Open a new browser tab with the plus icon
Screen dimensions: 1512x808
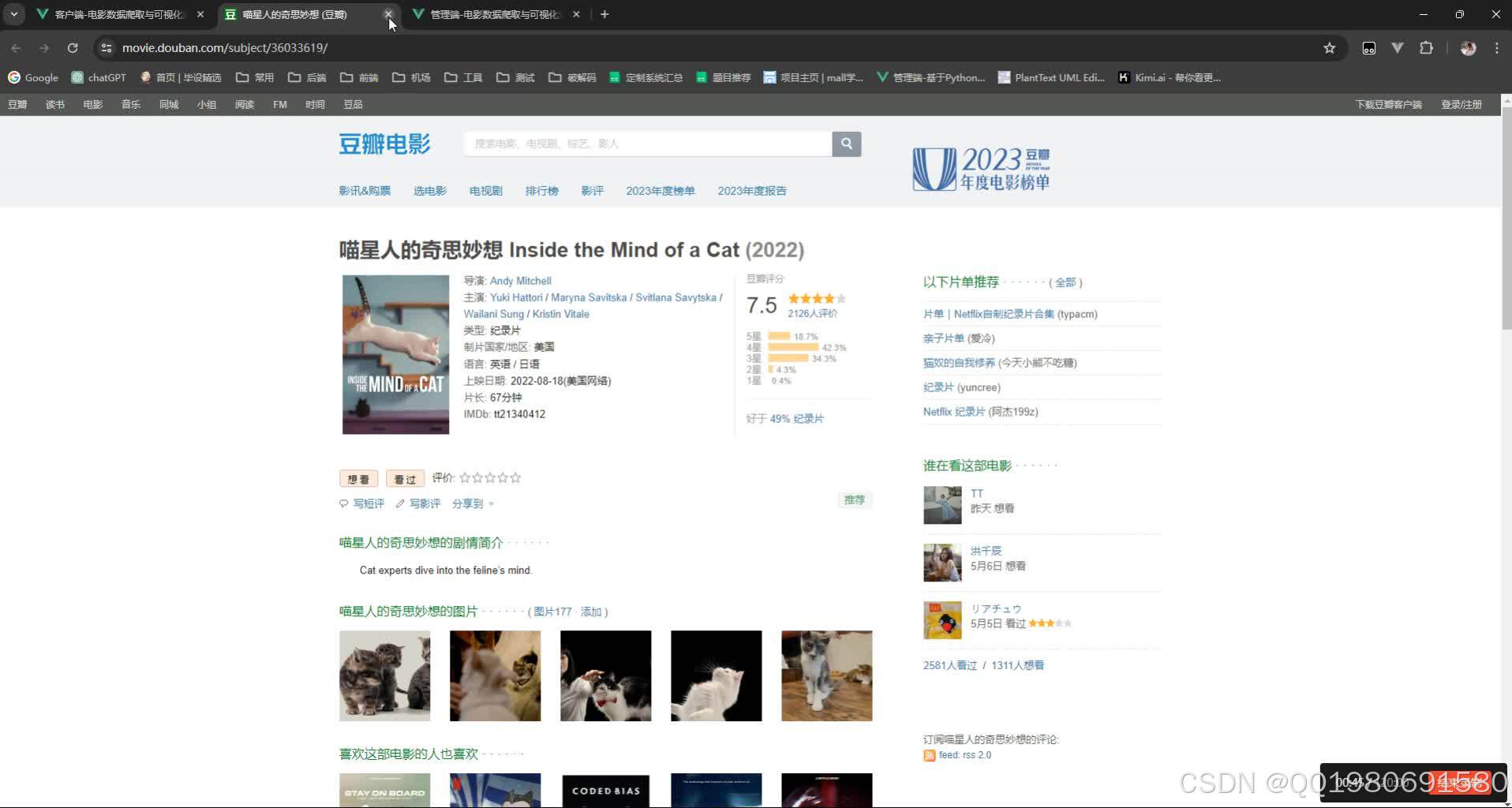point(604,14)
